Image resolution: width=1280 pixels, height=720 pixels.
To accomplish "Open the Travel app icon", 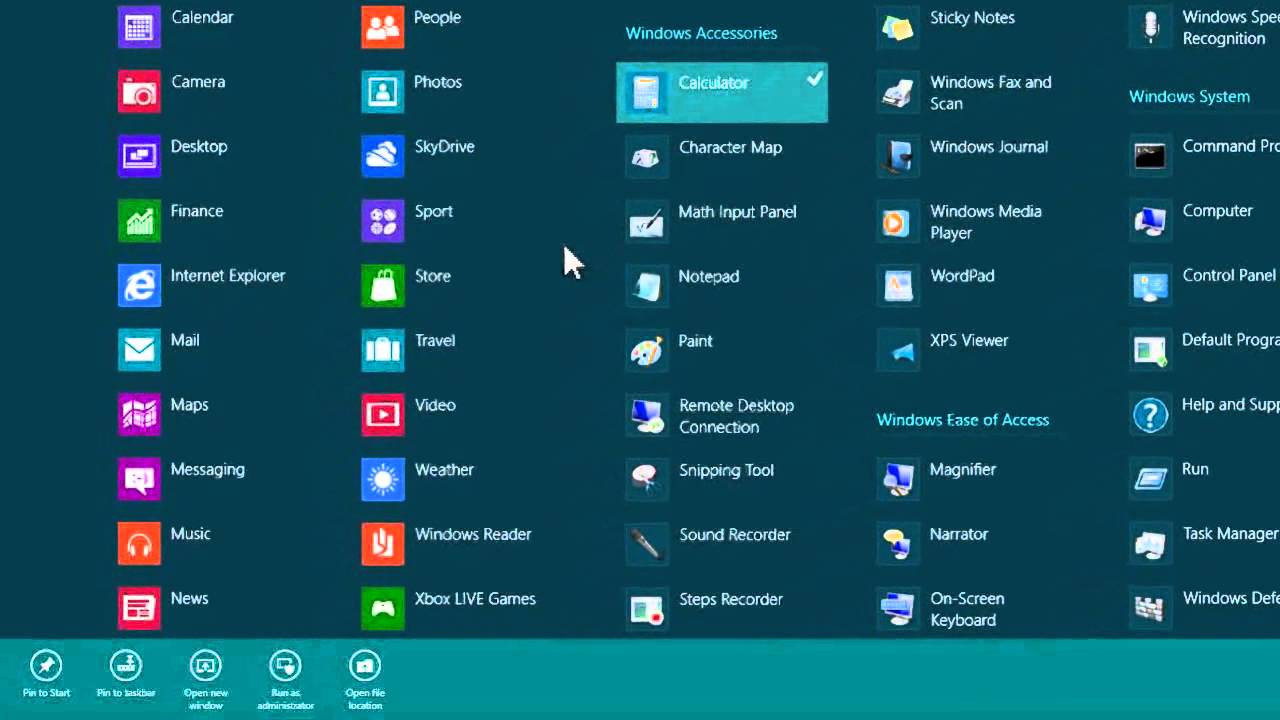I will click(383, 350).
